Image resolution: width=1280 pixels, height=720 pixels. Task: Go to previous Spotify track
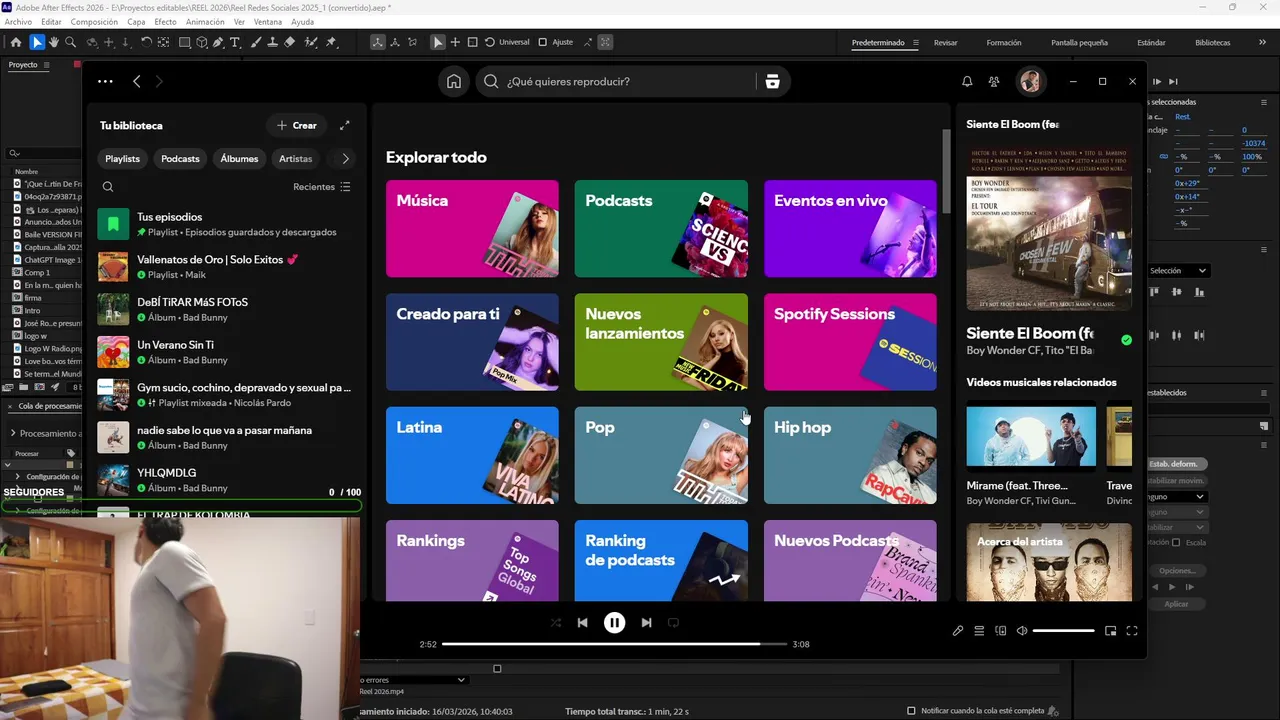[x=582, y=623]
